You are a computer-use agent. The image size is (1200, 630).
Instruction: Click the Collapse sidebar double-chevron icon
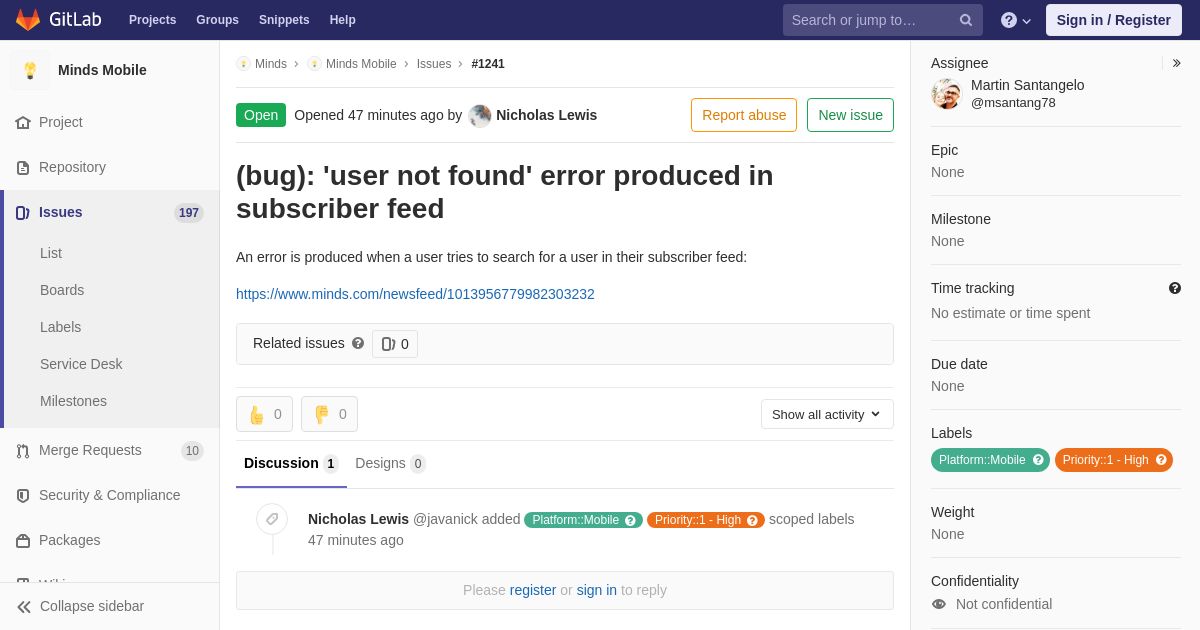pos(24,606)
